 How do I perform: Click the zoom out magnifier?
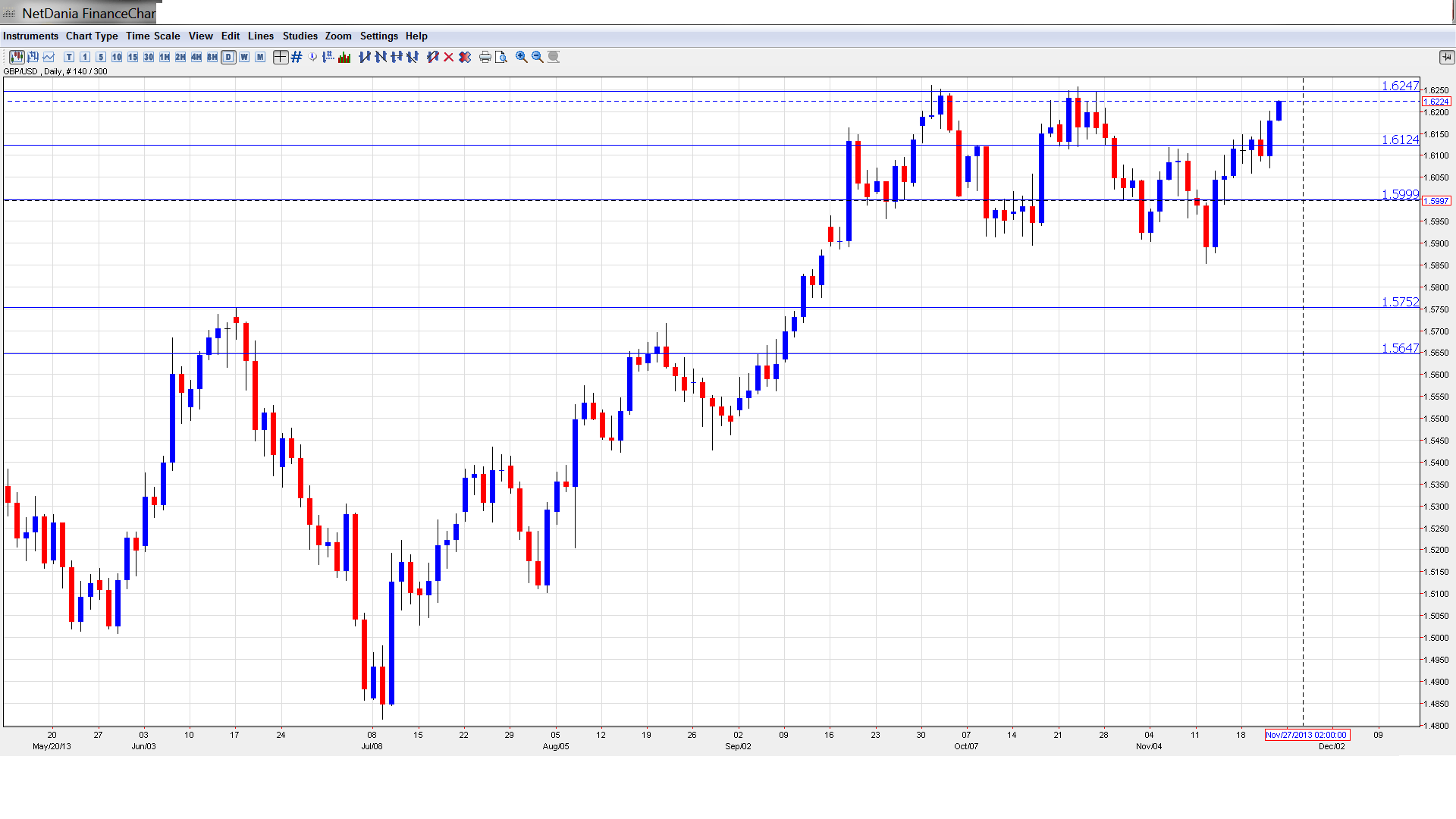pos(538,57)
